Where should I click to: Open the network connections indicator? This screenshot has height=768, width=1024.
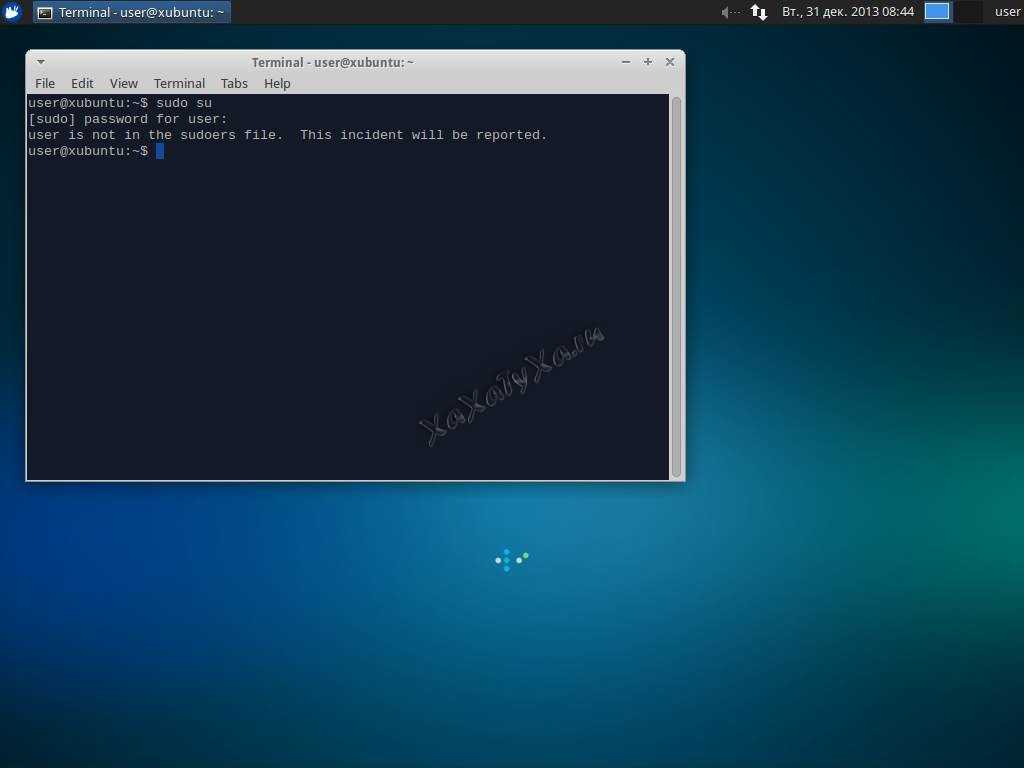click(x=759, y=12)
